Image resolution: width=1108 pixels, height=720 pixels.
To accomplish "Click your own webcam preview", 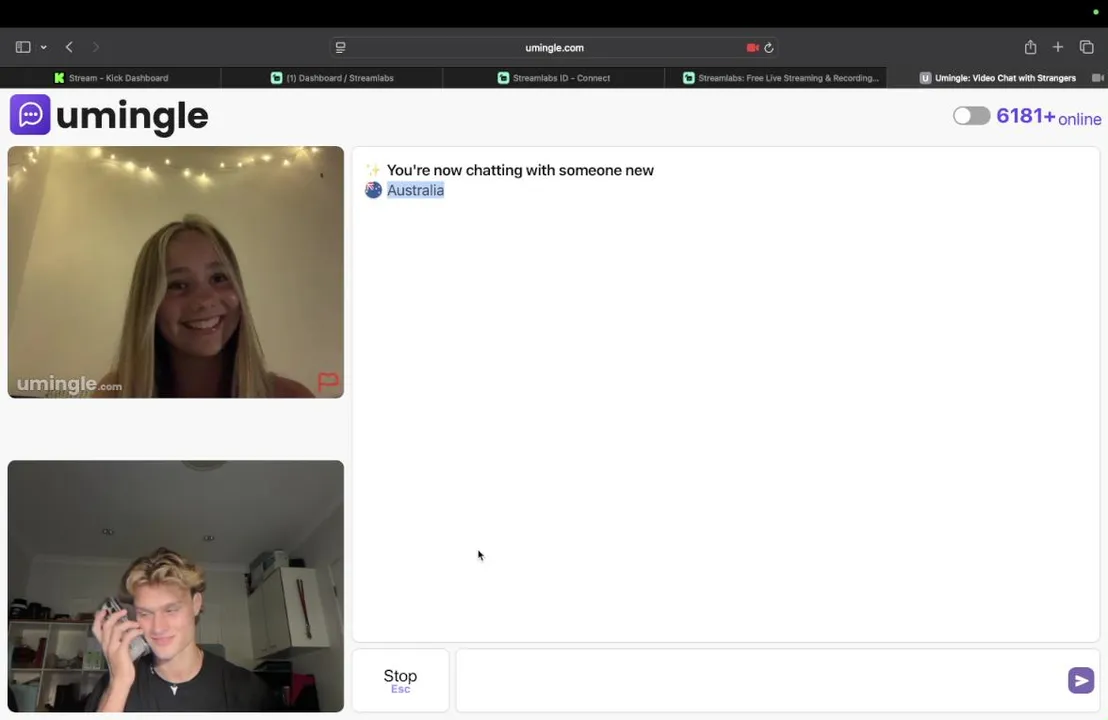I will click(x=176, y=586).
